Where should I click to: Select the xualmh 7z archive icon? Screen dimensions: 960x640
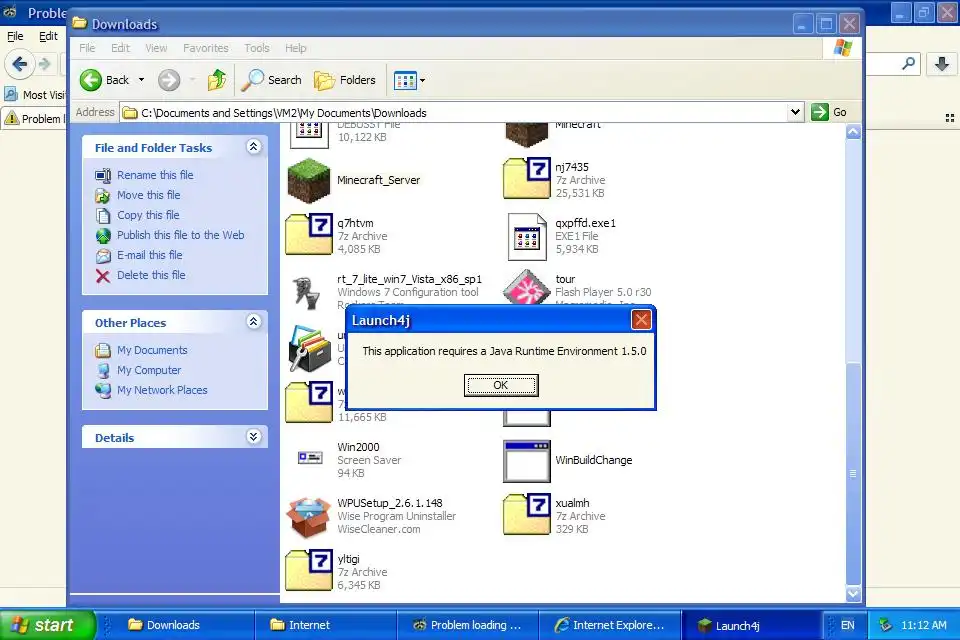(x=527, y=514)
